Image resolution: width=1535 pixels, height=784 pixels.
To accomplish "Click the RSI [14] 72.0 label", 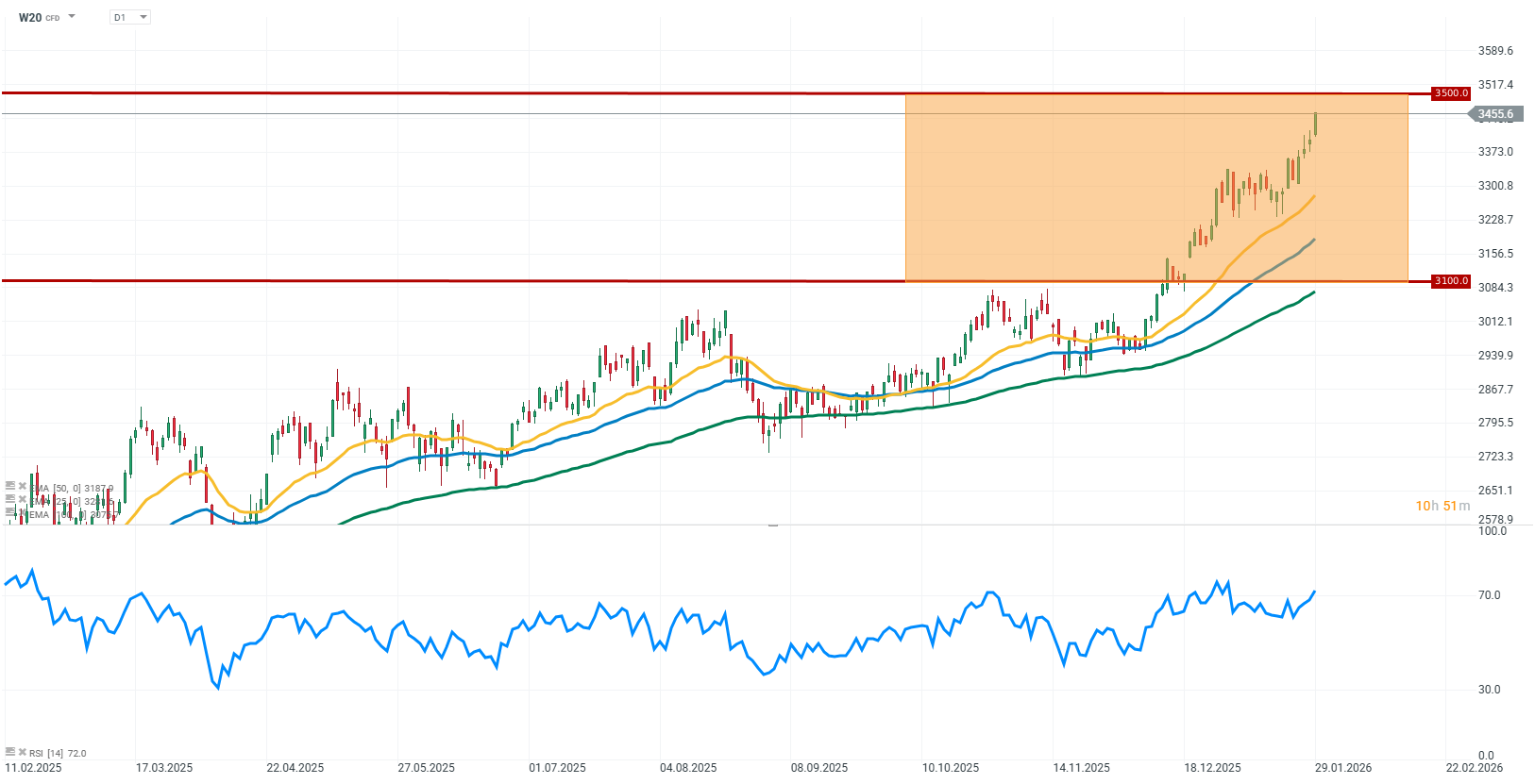I will tap(58, 753).
